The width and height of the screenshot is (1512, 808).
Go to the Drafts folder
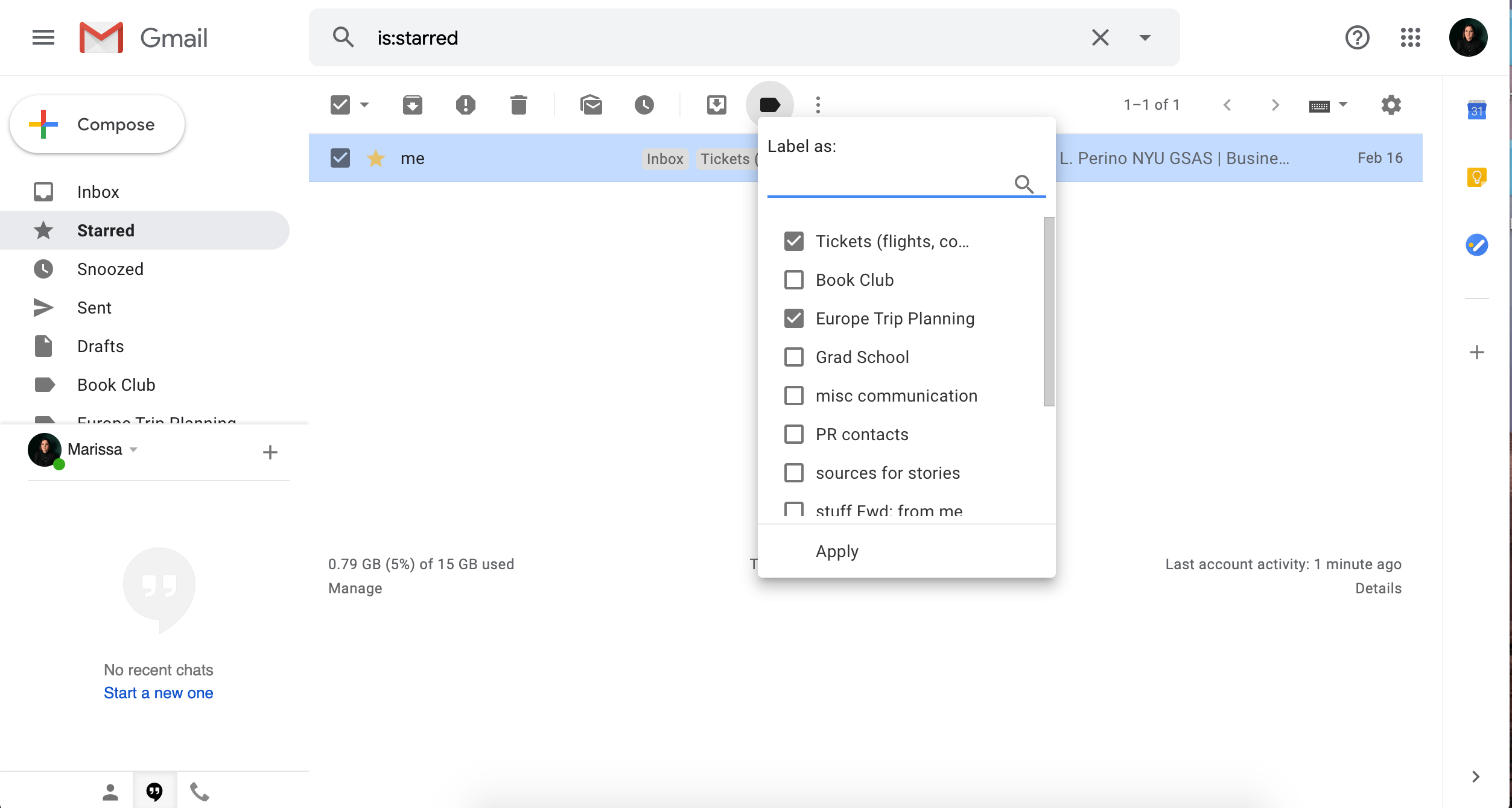tap(100, 346)
